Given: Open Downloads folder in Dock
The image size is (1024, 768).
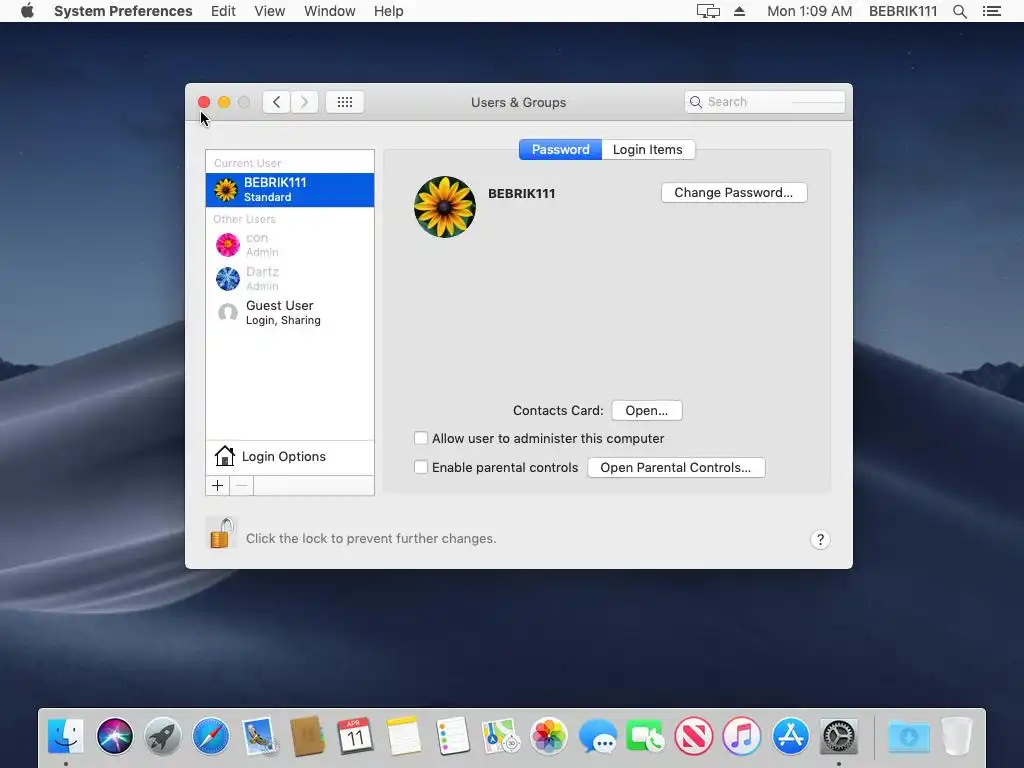Looking at the screenshot, I should 908,736.
